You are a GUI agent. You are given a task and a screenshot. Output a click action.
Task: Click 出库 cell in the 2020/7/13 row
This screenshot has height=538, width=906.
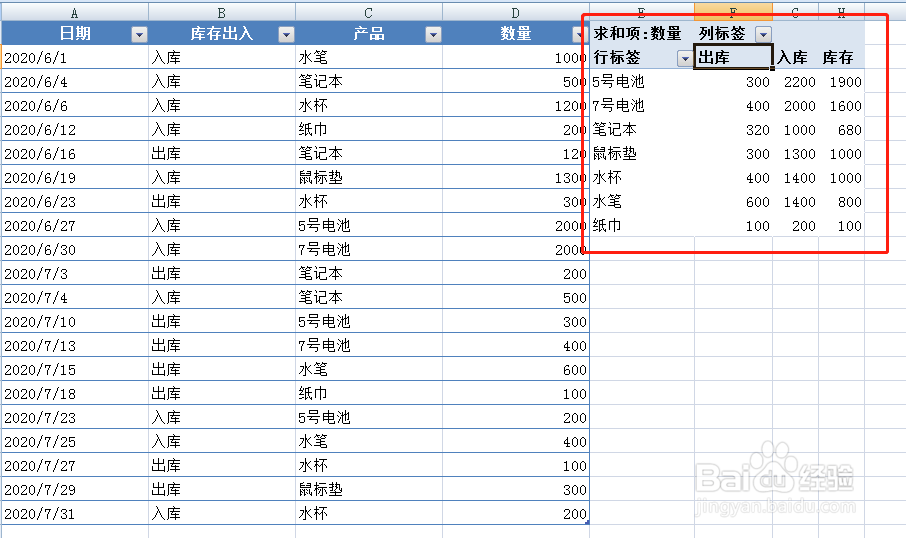pos(222,346)
